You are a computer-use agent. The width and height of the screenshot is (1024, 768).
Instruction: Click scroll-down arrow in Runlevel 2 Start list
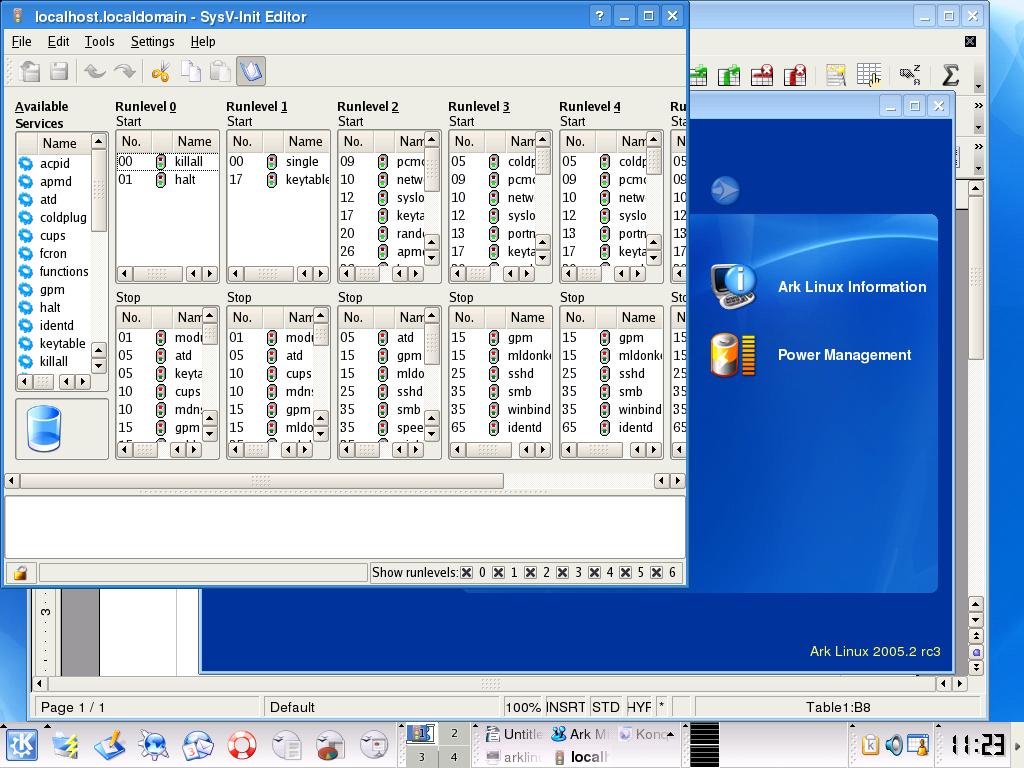point(432,258)
